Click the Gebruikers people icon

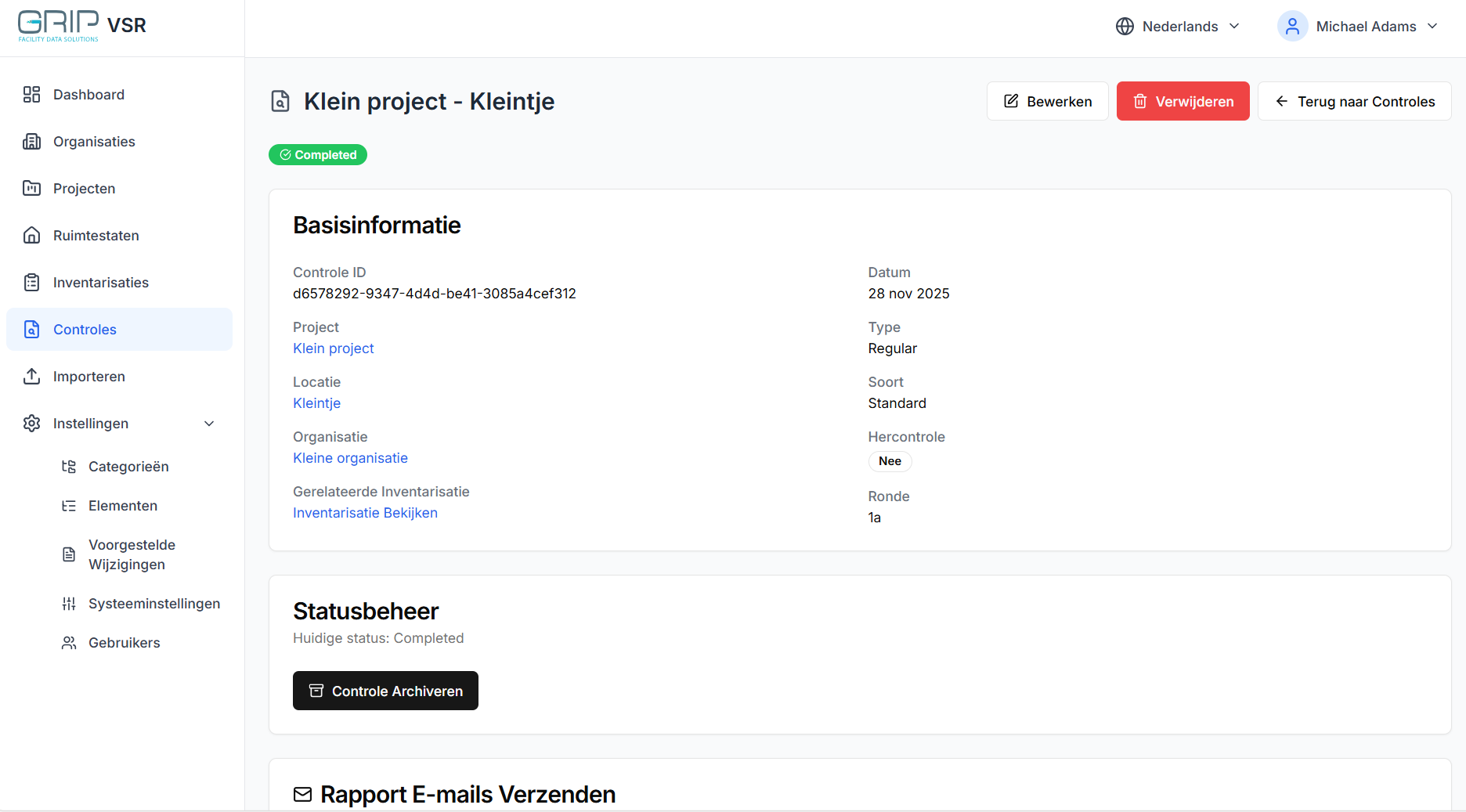click(x=69, y=643)
